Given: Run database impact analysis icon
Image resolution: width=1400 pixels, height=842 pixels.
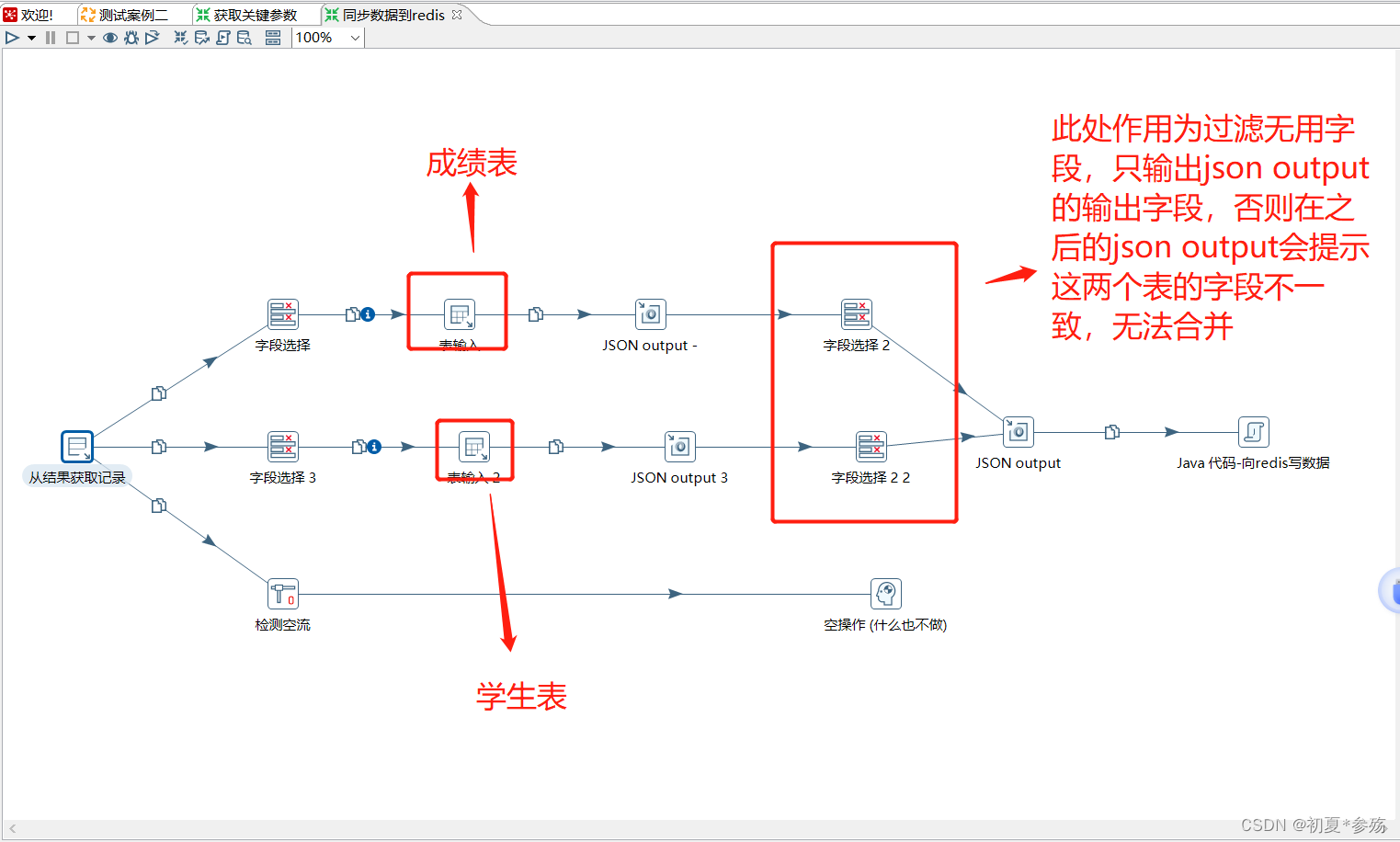Looking at the screenshot, I should point(202,38).
